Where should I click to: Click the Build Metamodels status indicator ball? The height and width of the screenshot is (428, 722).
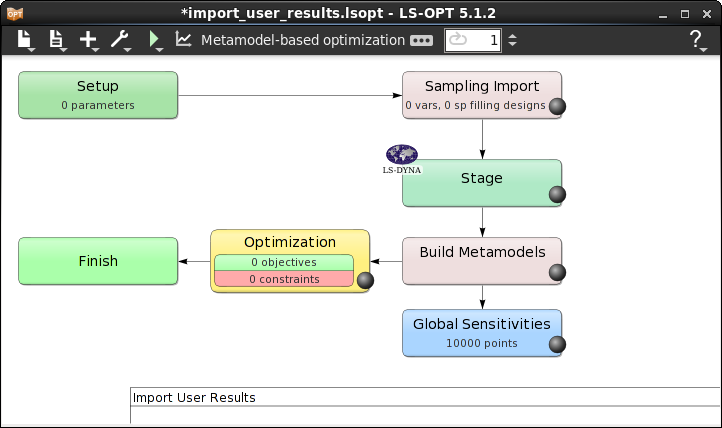[557, 272]
